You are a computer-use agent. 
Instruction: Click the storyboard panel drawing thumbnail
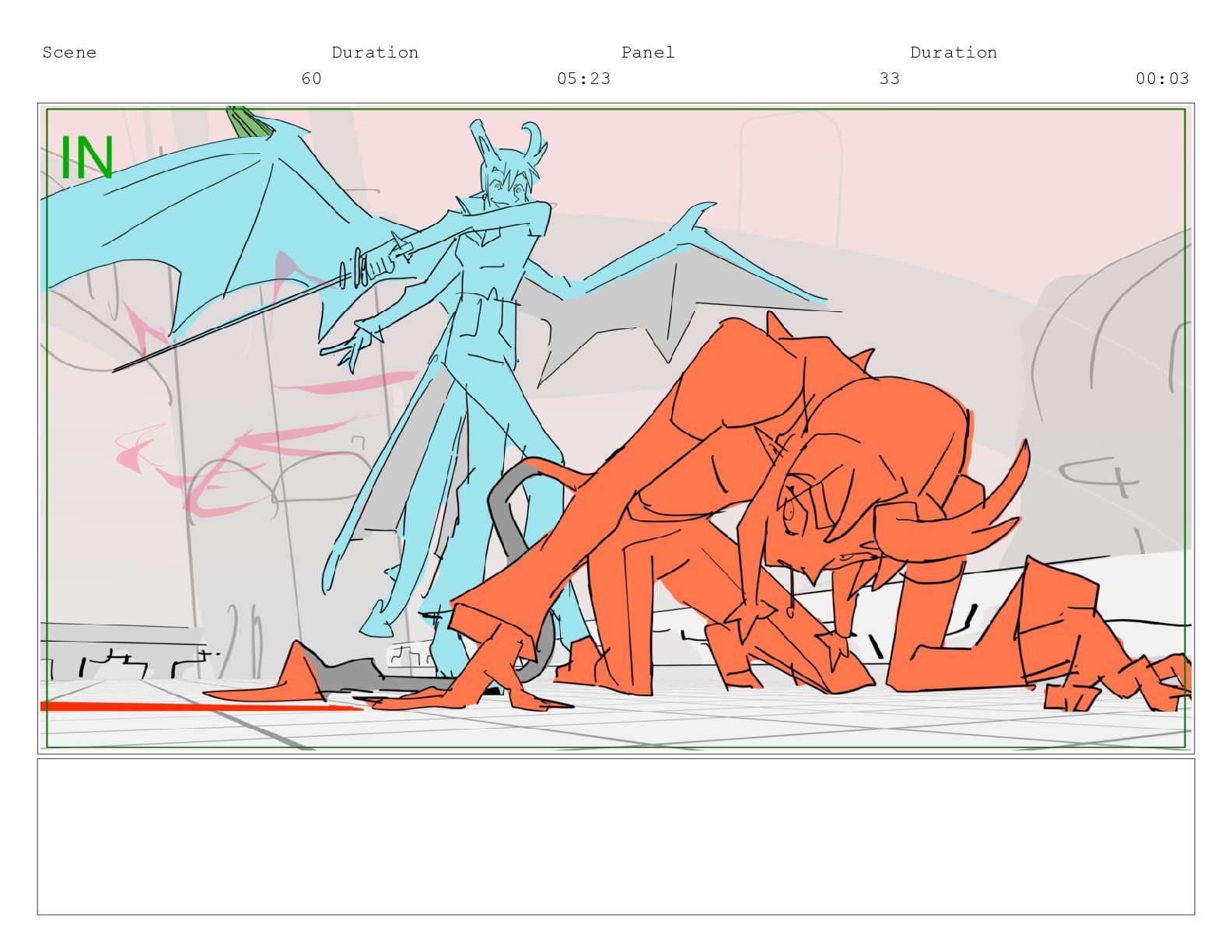tap(616, 428)
